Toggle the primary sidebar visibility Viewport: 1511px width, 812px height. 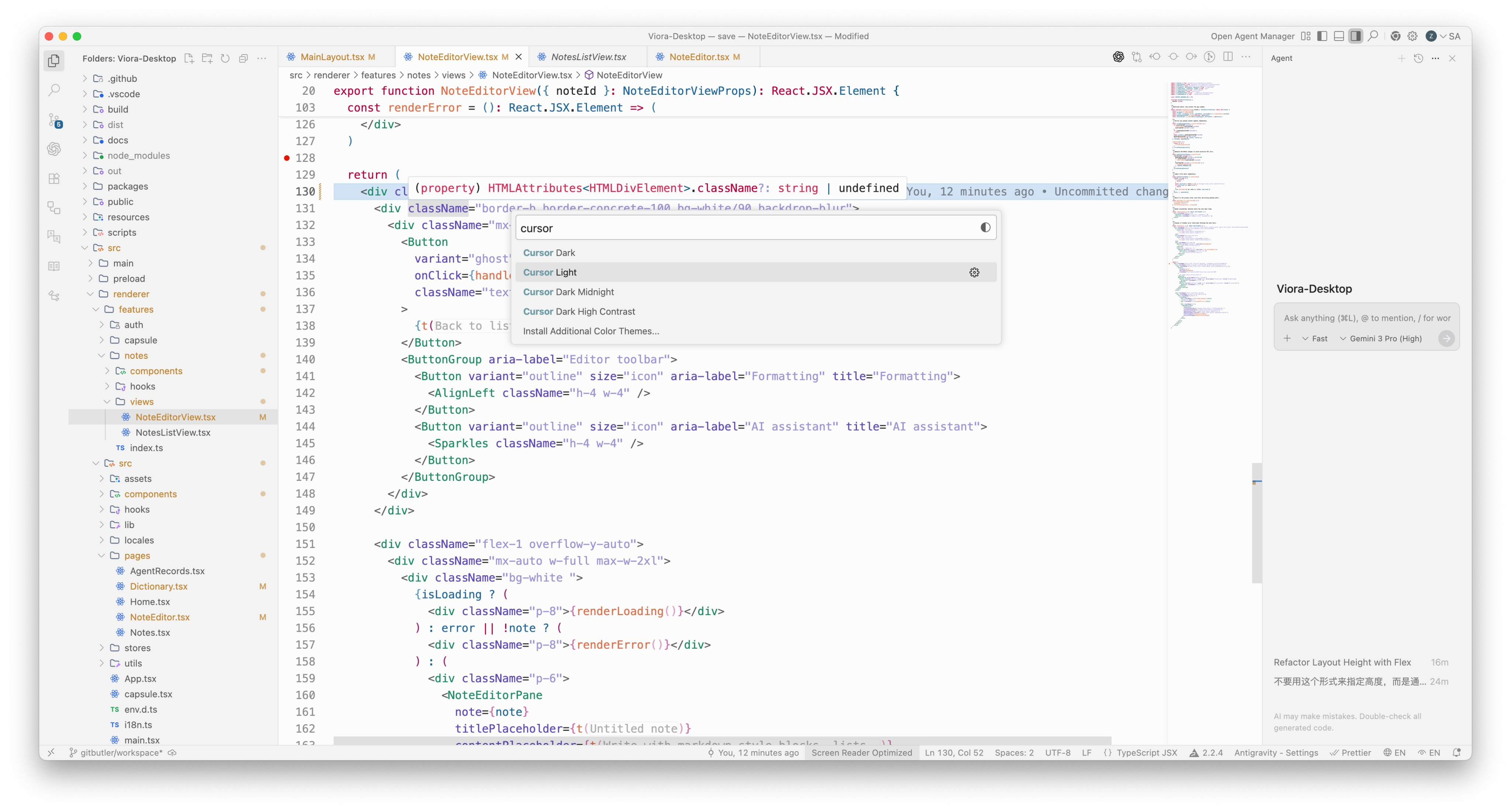(1322, 36)
